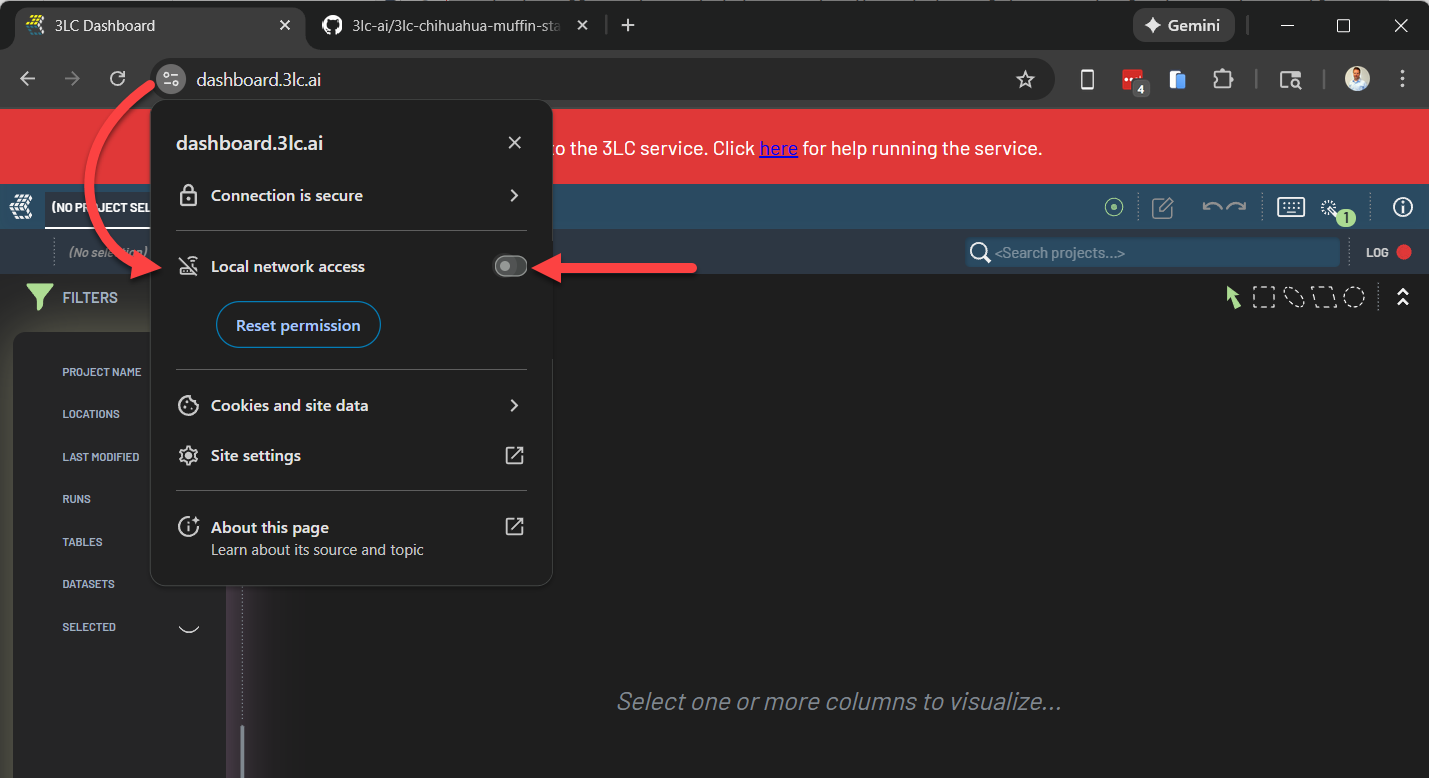Click the green FILTERS funnel icon
Image resolution: width=1429 pixels, height=778 pixels.
click(39, 296)
